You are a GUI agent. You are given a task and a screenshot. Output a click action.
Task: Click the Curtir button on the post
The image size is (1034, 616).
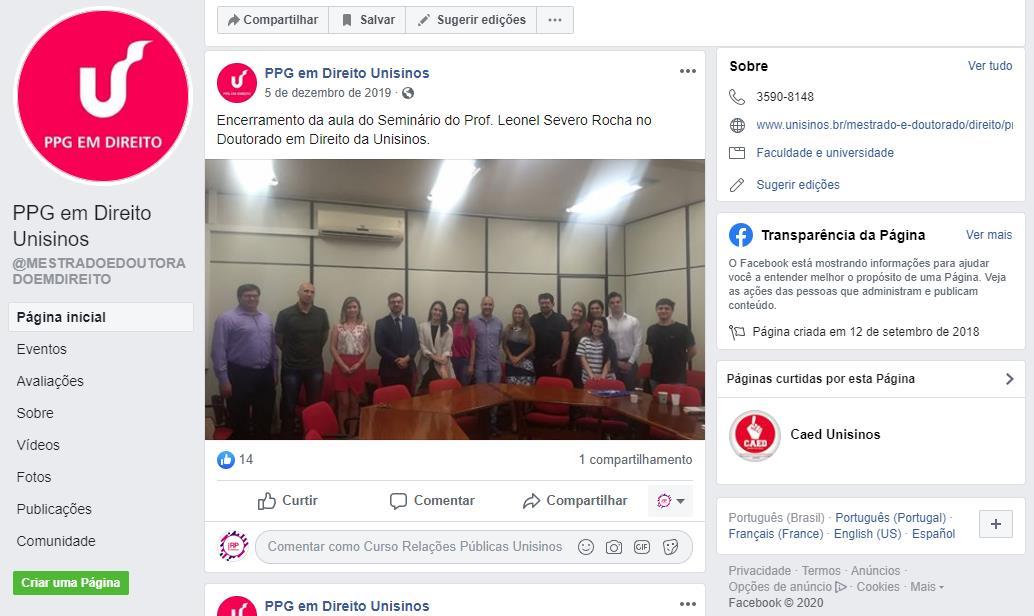point(288,501)
